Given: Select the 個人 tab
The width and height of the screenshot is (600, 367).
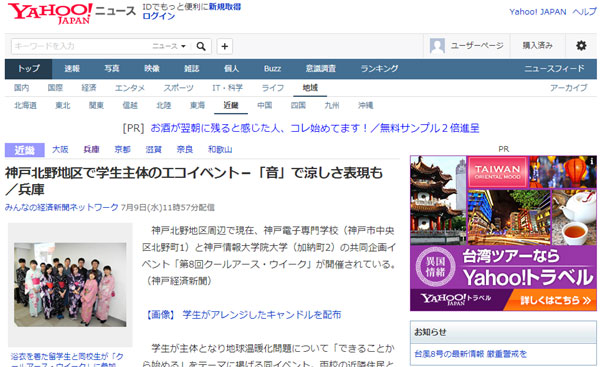Looking at the screenshot, I should tap(231, 69).
